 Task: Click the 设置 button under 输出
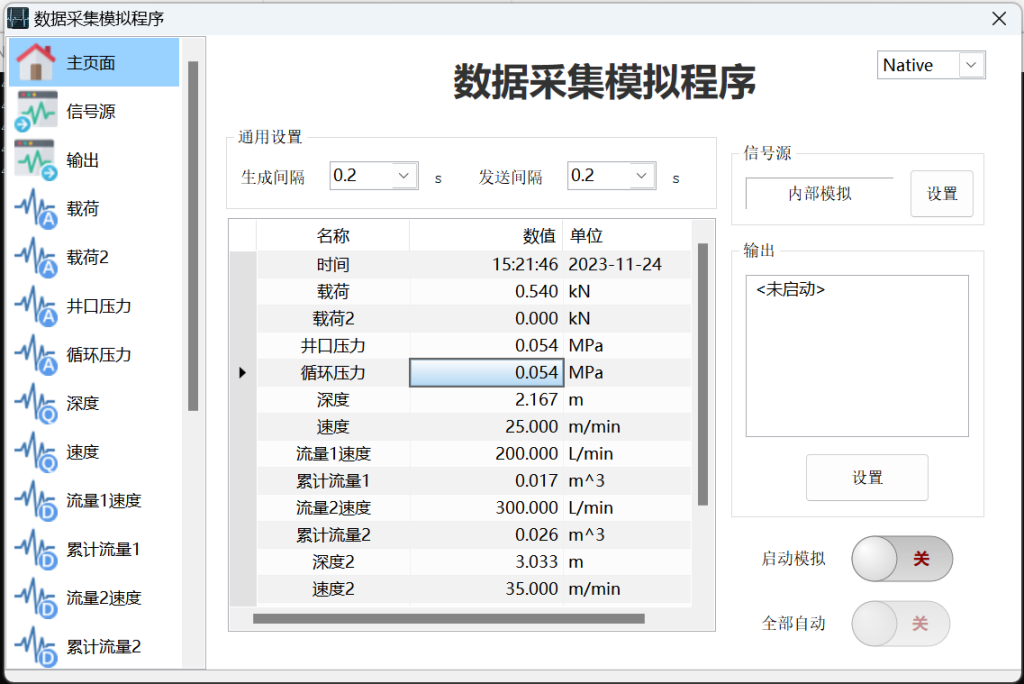point(867,478)
